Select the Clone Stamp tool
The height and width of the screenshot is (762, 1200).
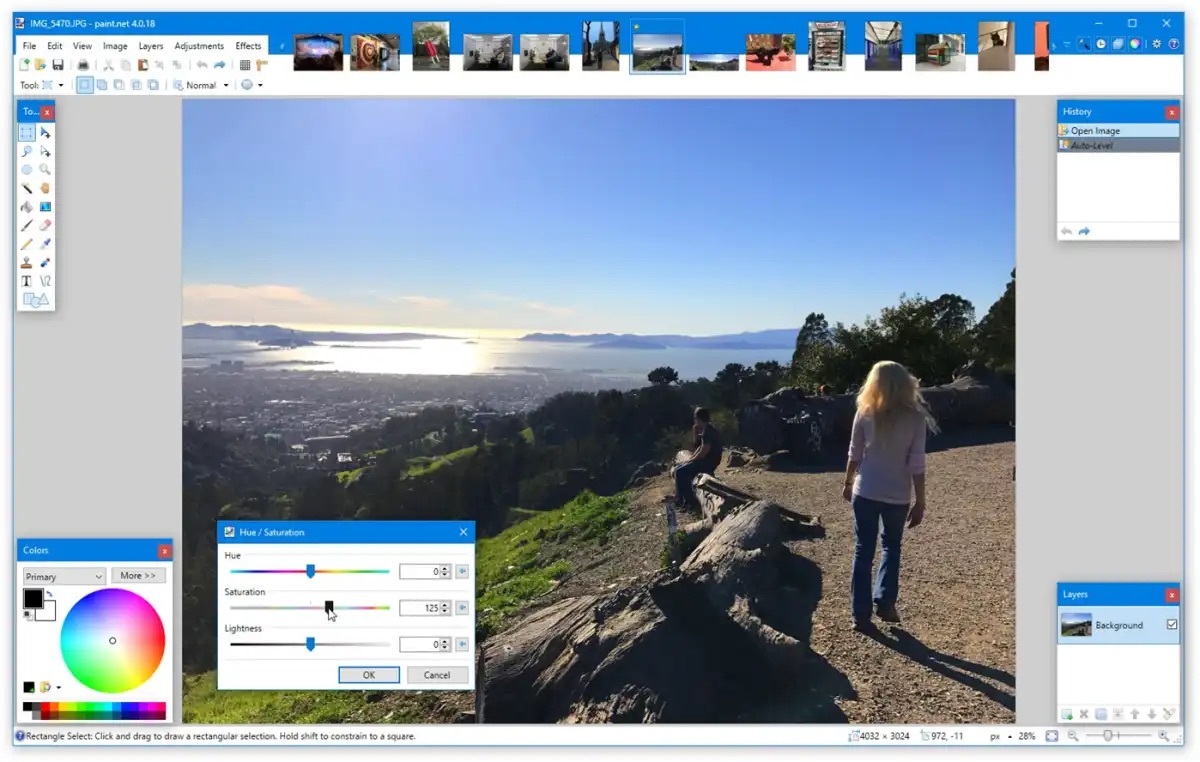point(27,262)
